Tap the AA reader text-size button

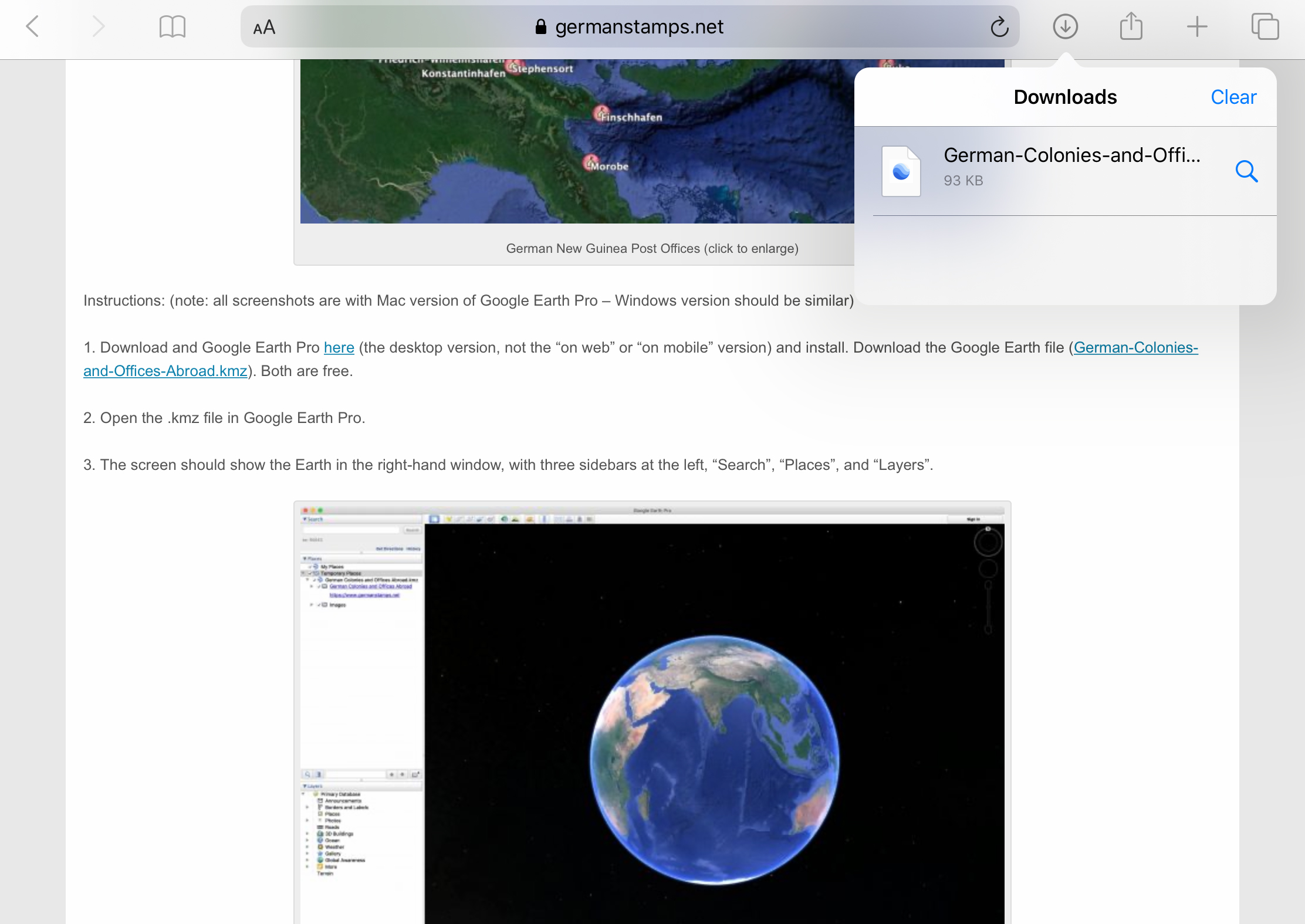tap(264, 27)
